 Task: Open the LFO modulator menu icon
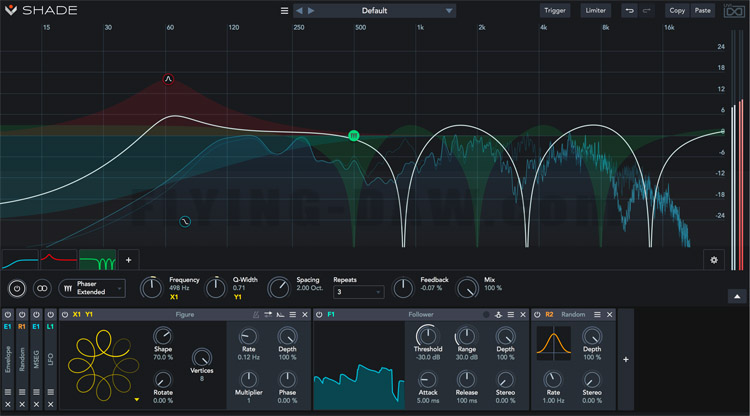51,392
